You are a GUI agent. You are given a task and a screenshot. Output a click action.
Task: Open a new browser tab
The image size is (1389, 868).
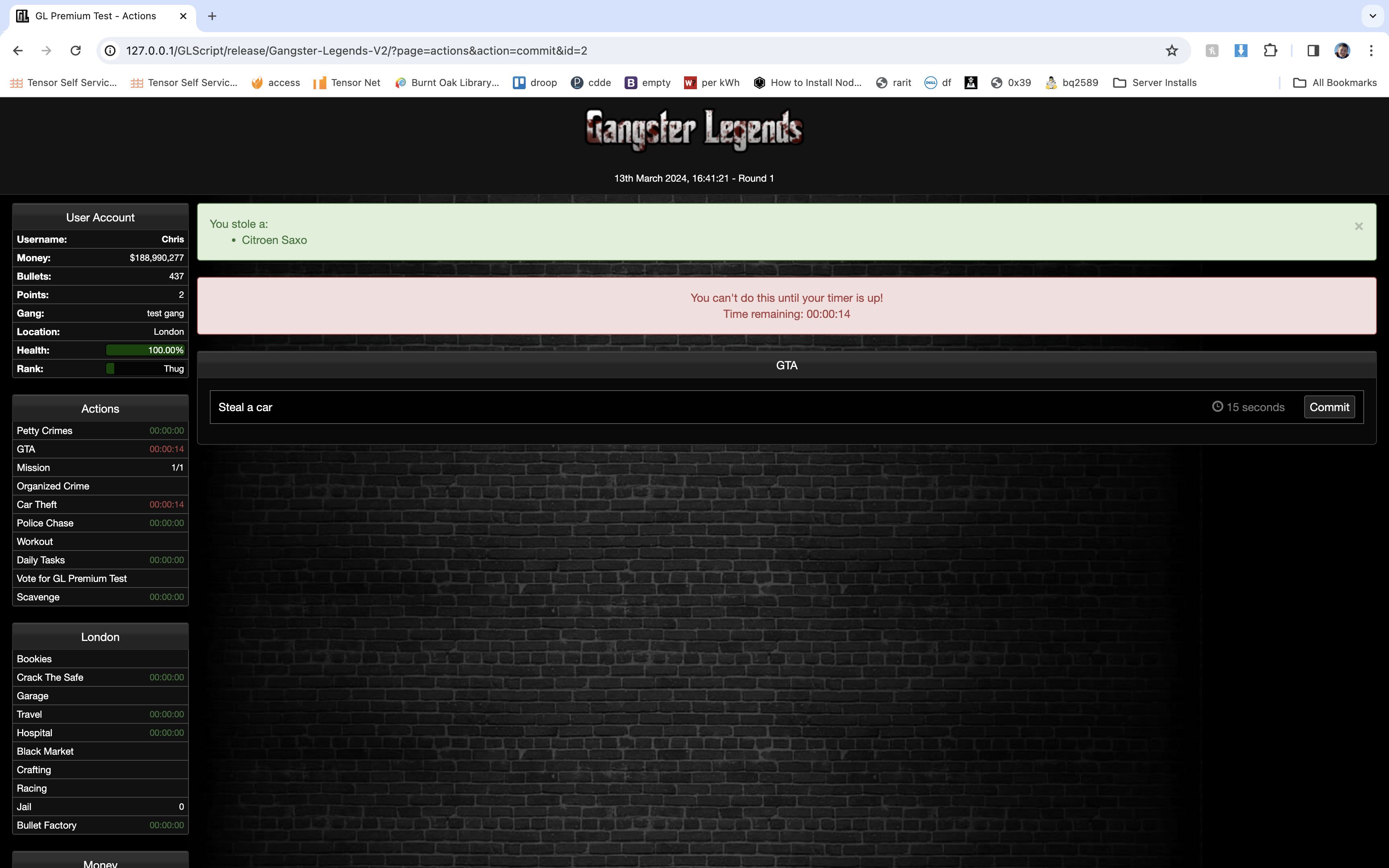click(x=212, y=16)
